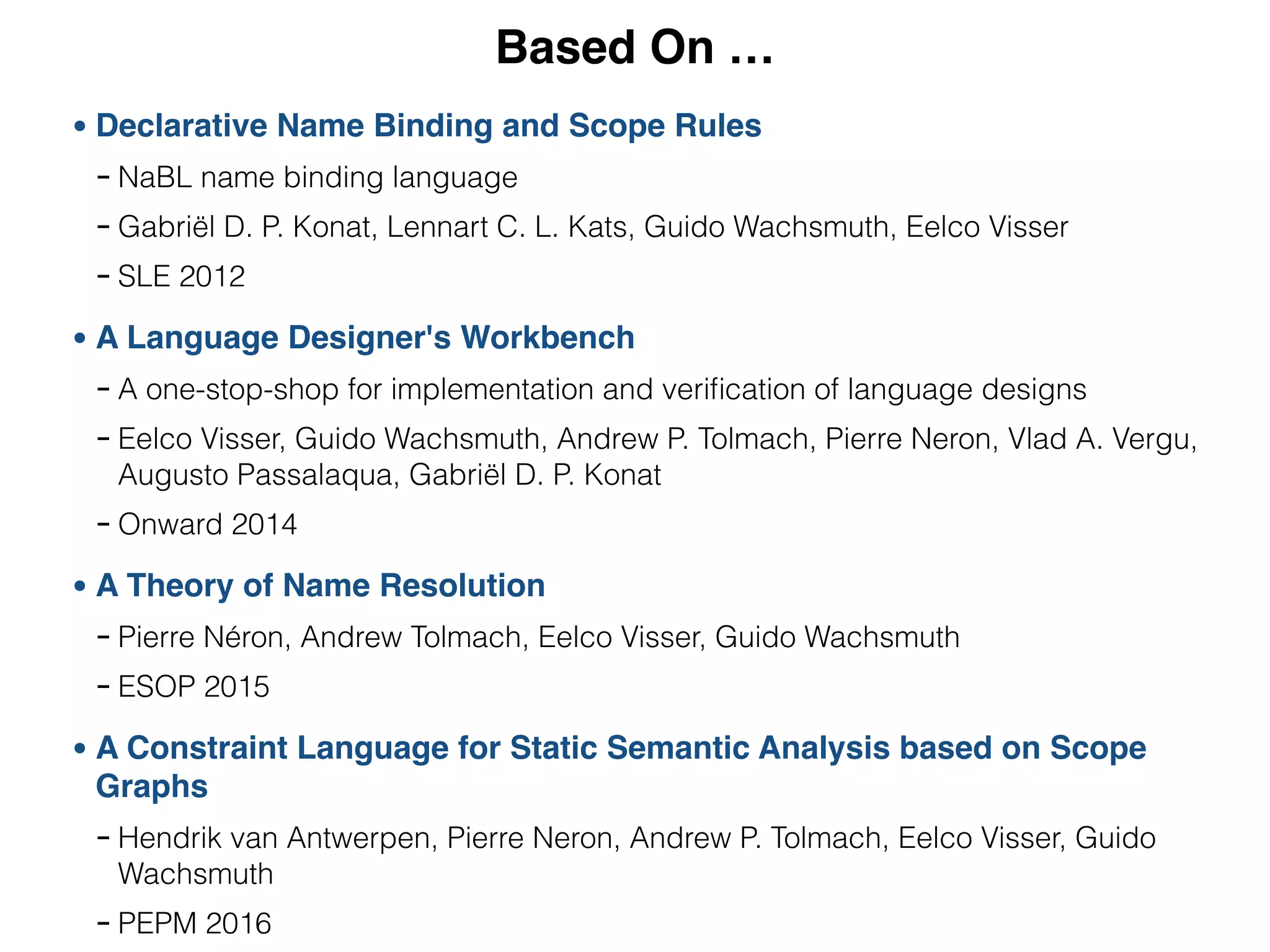Click bullet dot before 'Declarative Name Binding'
Image resolution: width=1270 pixels, height=952 pixels.
[x=79, y=126]
